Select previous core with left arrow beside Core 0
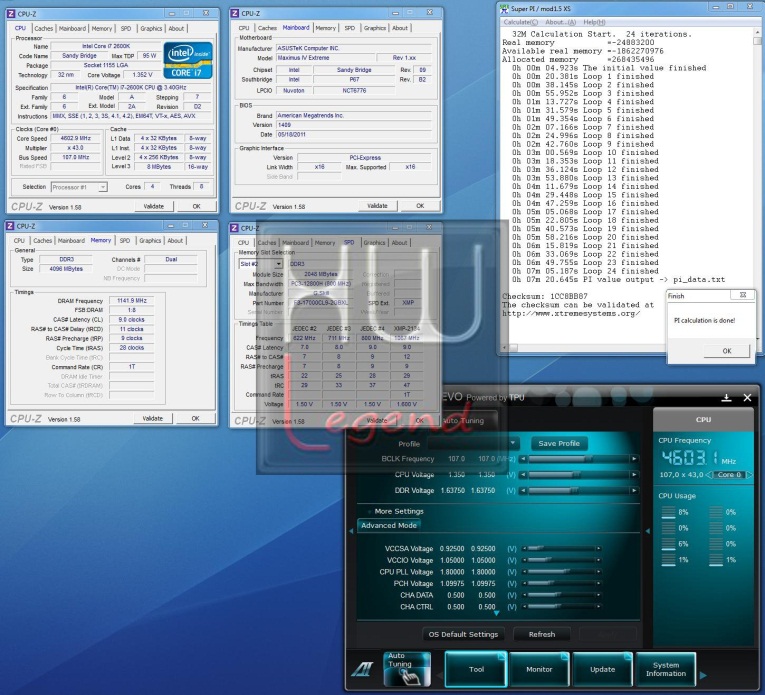The height and width of the screenshot is (695, 765). [x=709, y=475]
